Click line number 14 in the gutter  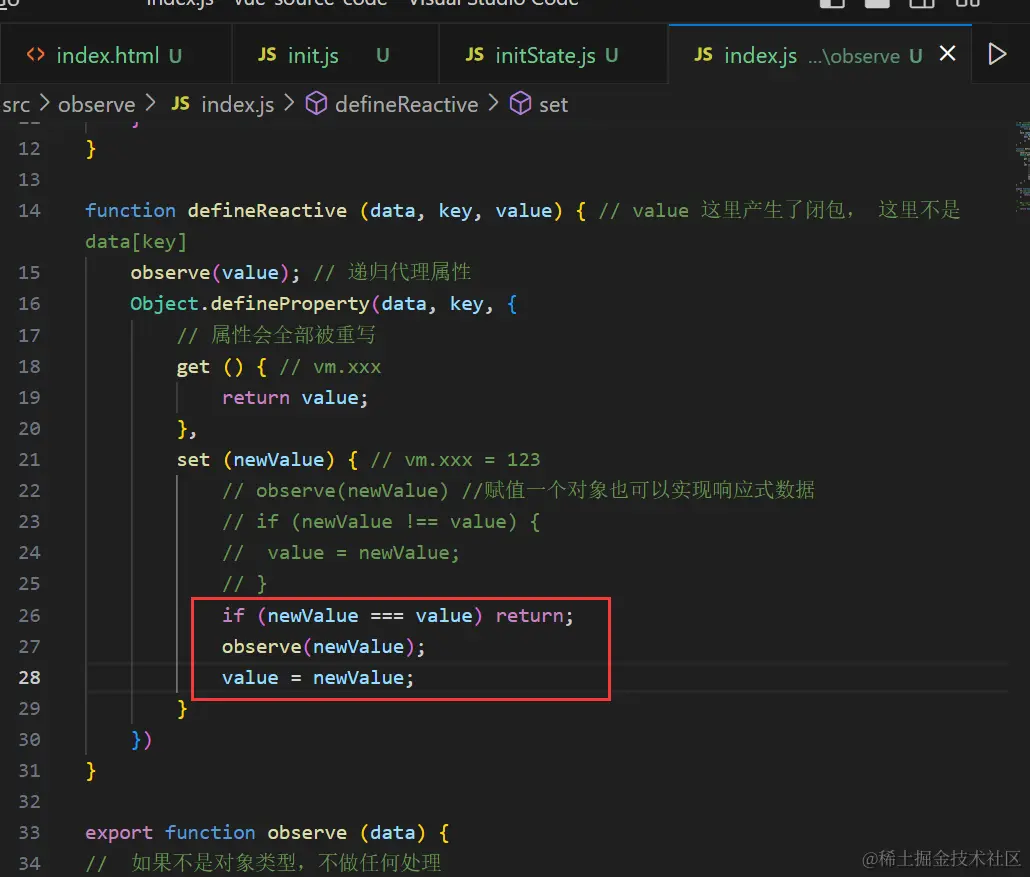pyautogui.click(x=29, y=211)
